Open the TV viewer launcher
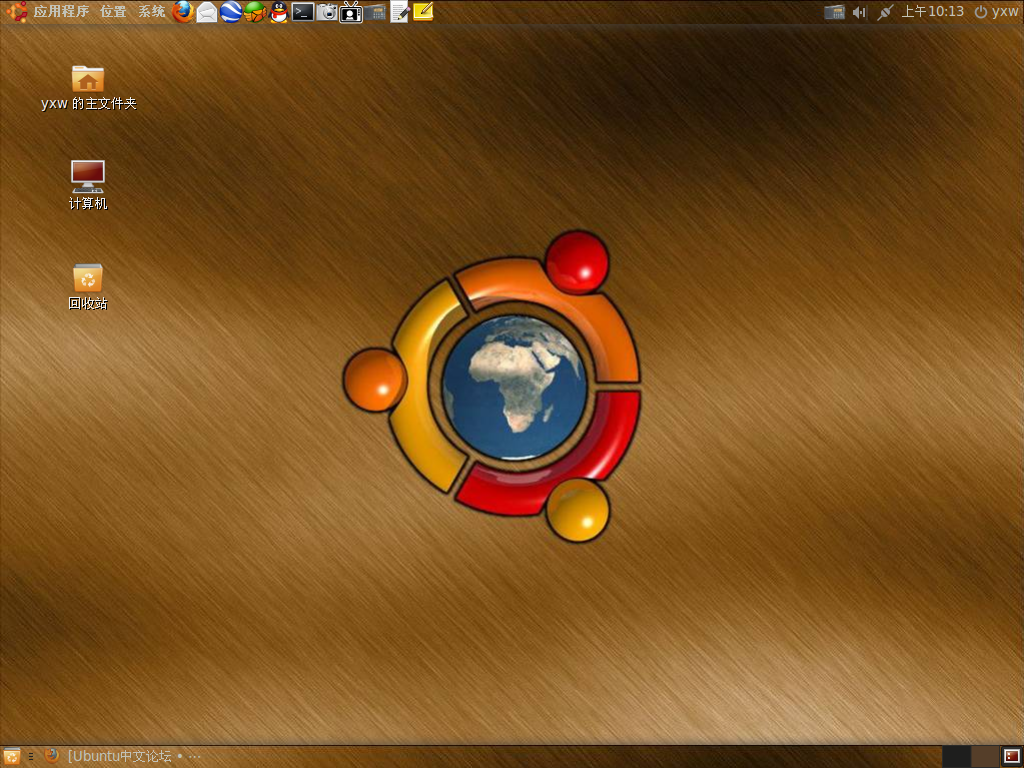The height and width of the screenshot is (768, 1024). (x=351, y=12)
